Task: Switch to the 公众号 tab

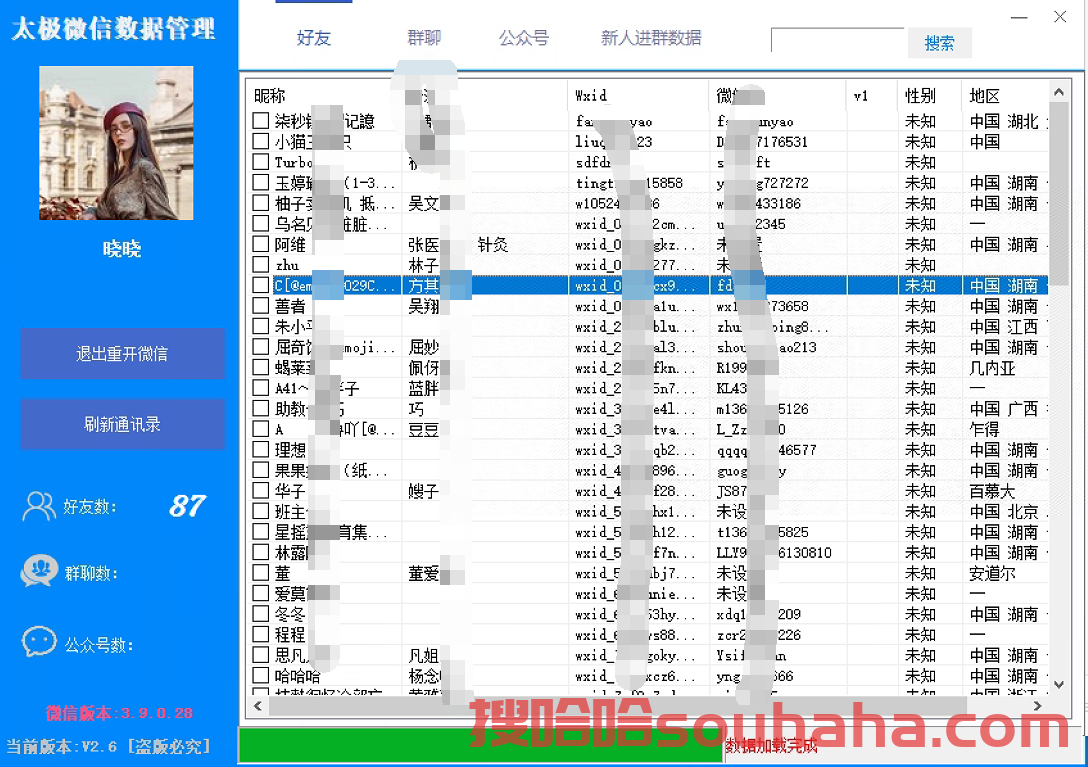Action: (523, 35)
